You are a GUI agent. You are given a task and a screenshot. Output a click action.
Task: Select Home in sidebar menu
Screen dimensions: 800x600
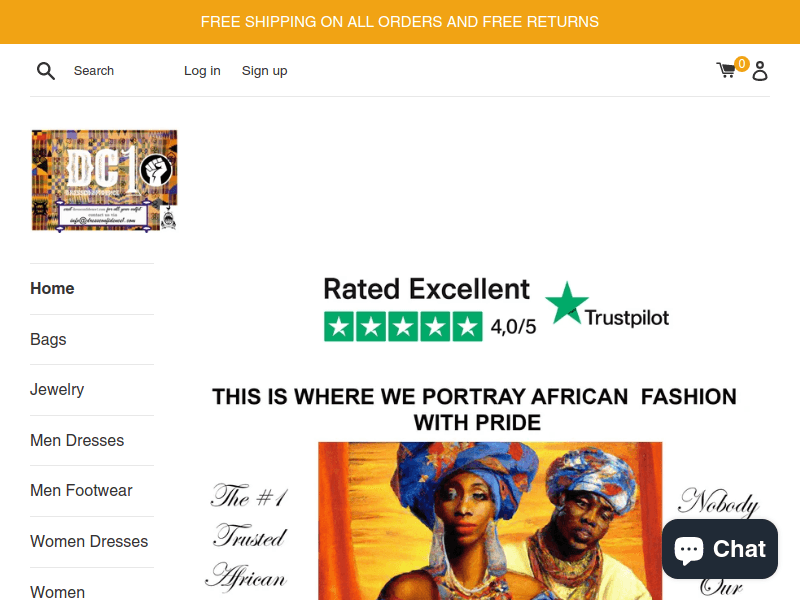pyautogui.click(x=52, y=288)
